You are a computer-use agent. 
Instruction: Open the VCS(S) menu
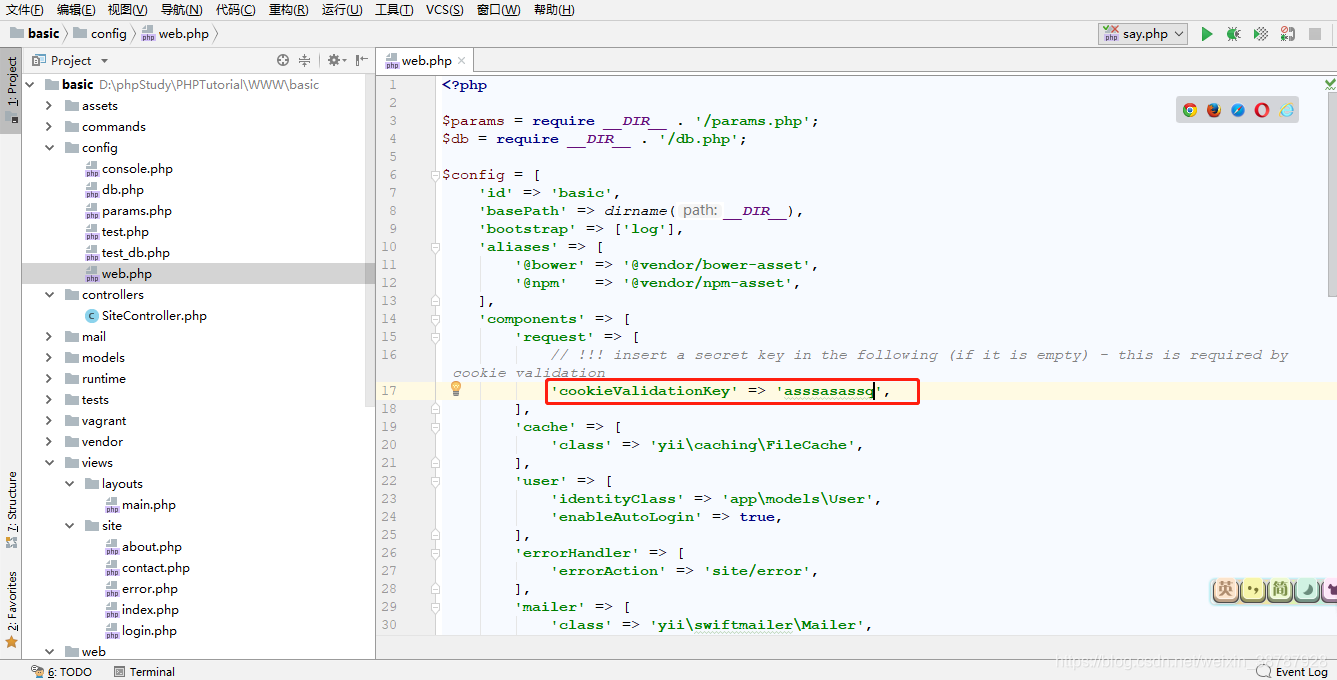[444, 10]
